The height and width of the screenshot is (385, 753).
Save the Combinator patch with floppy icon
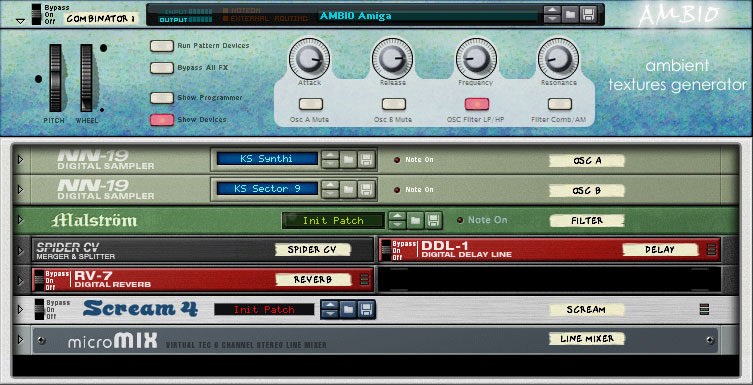point(587,15)
